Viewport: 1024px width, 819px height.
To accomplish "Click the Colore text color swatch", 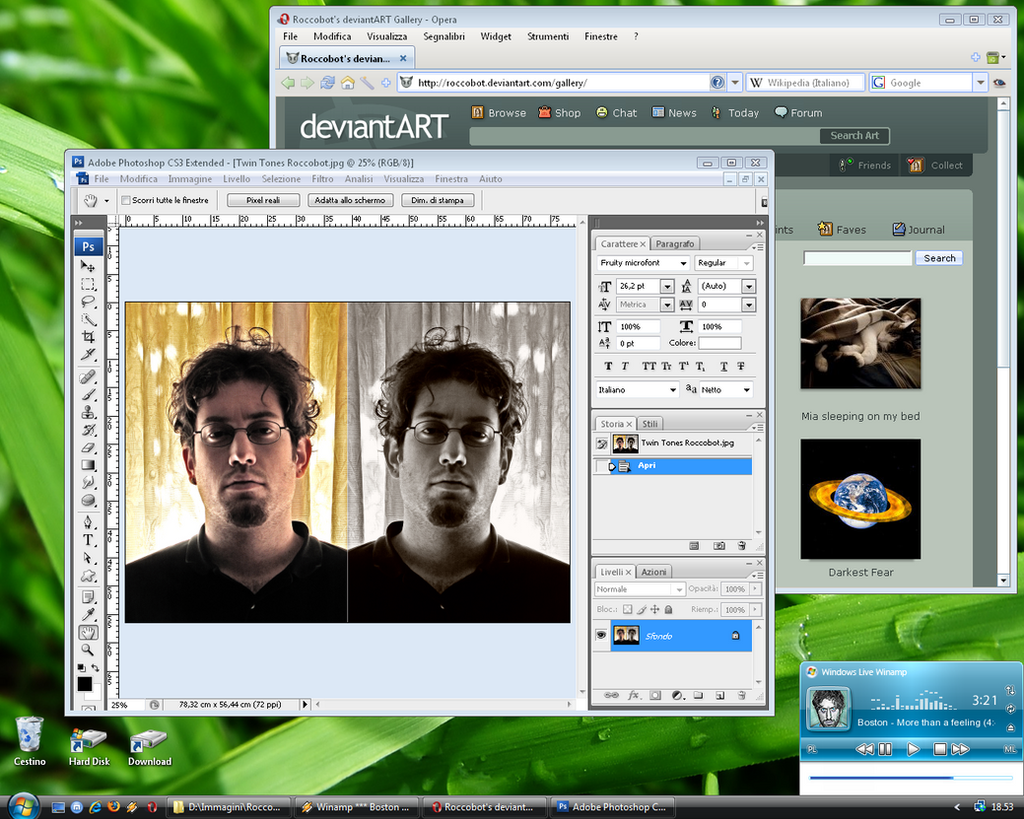I will (x=720, y=343).
